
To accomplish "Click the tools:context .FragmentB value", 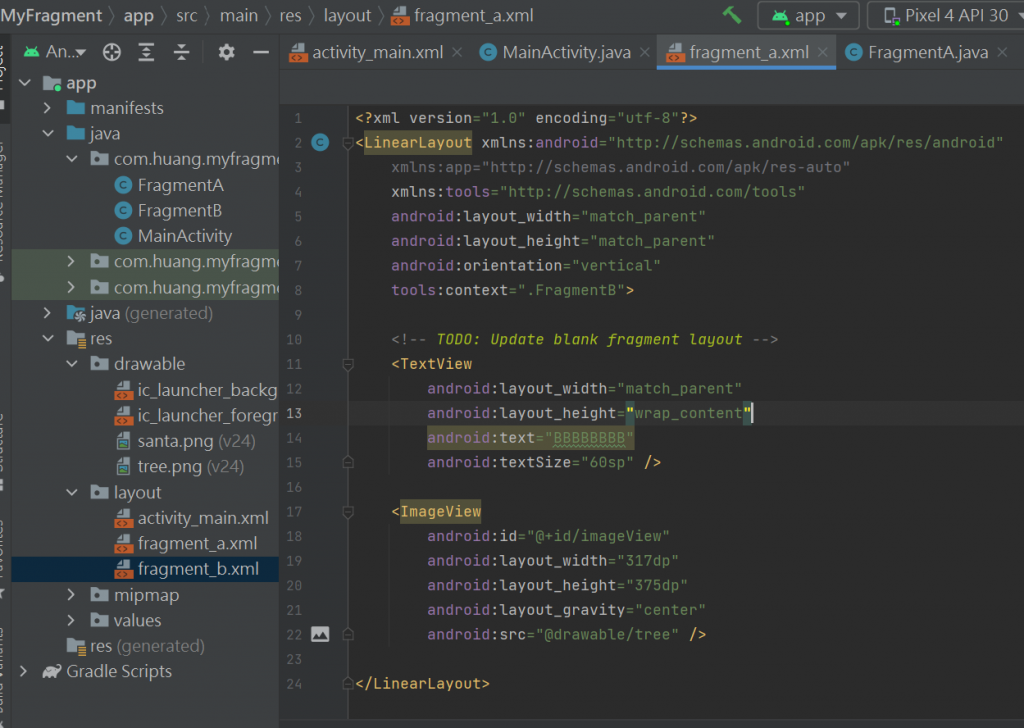I will 571,290.
